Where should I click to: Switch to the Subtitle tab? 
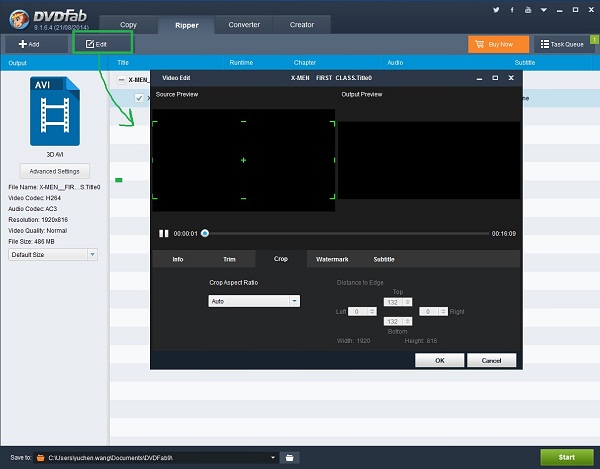(x=384, y=259)
